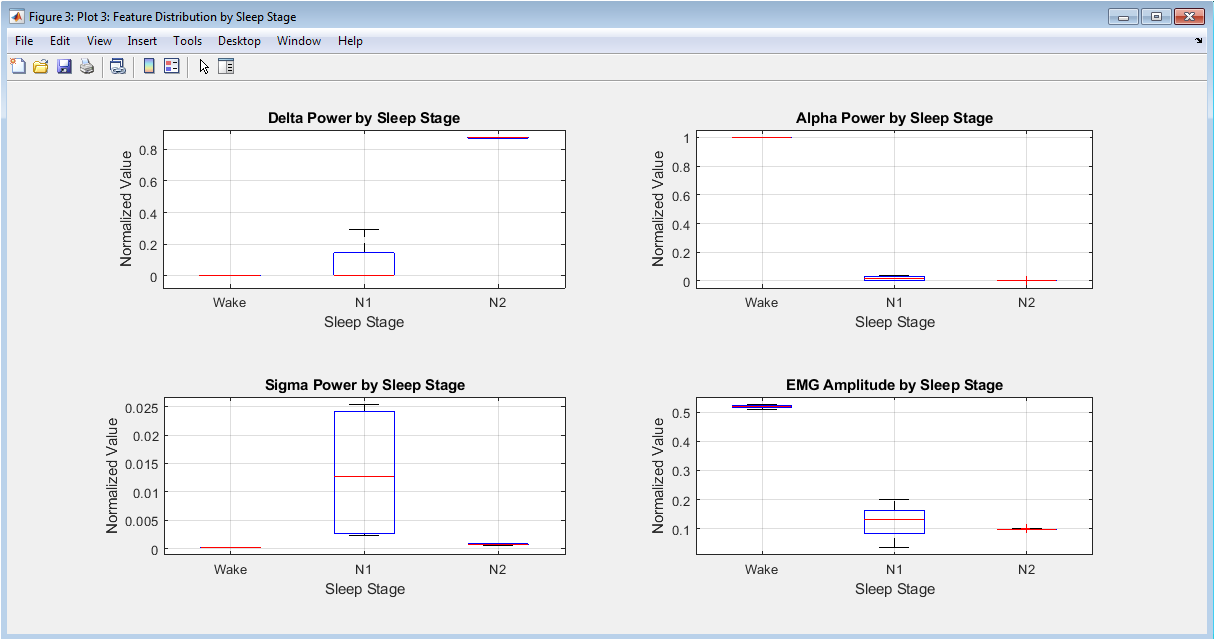1215x640 pixels.
Task: Open the Edit menu
Action: coord(60,41)
